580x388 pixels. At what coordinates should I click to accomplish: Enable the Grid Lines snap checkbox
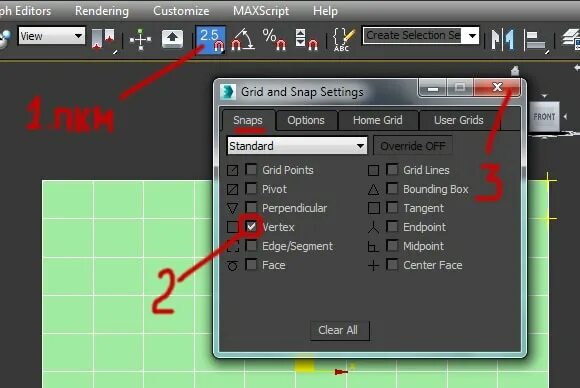(392, 170)
